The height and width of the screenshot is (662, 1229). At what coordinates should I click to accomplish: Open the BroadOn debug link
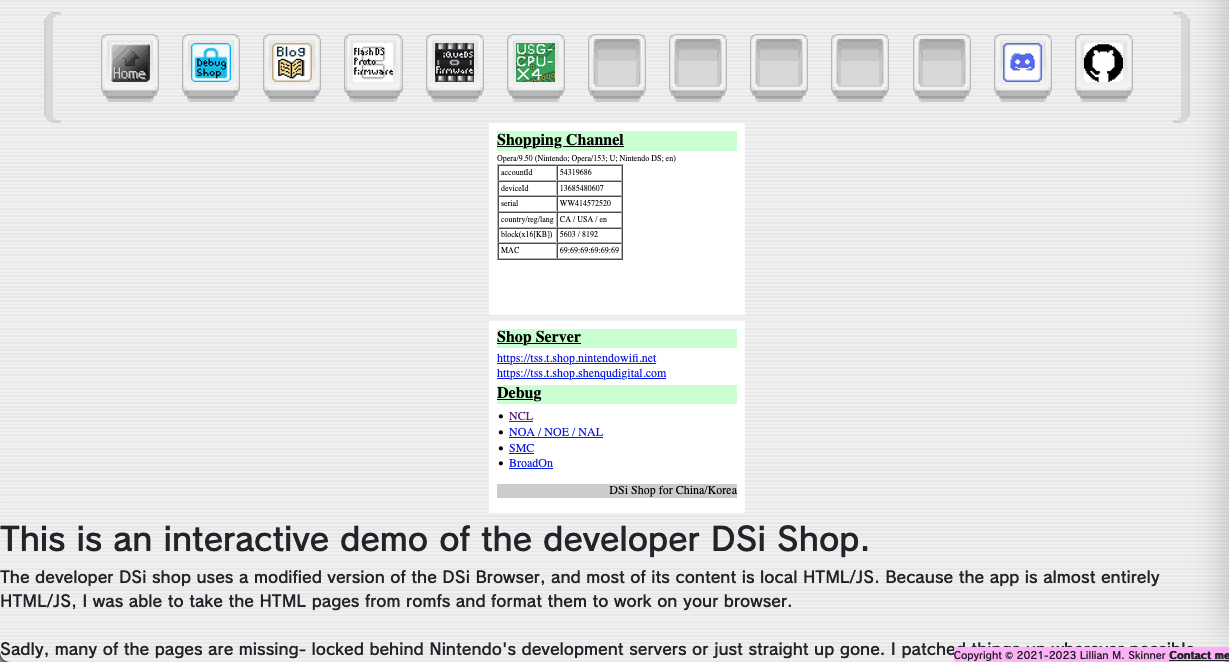click(531, 463)
